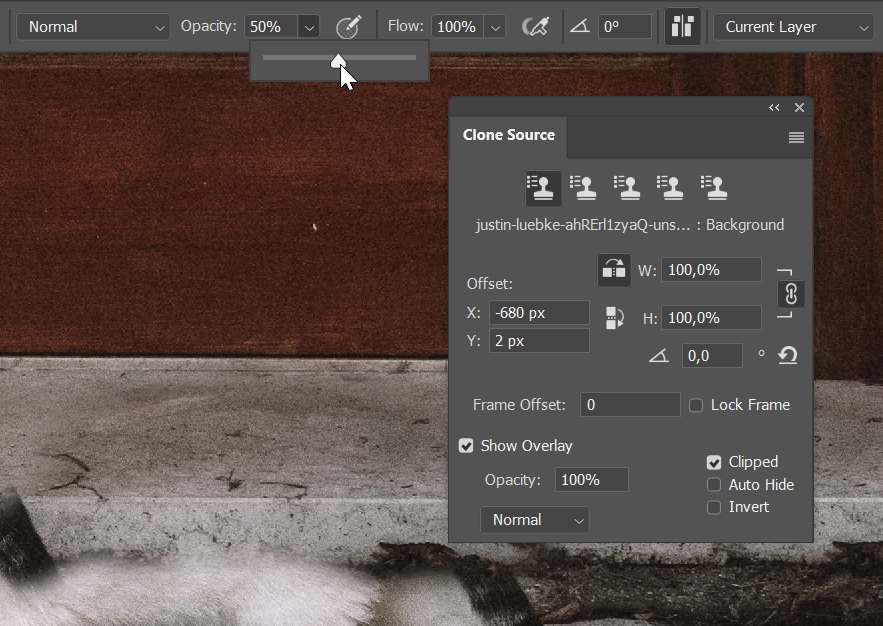Image resolution: width=883 pixels, height=626 pixels.
Task: Enable pressure for opacity icon
Action: pyautogui.click(x=348, y=27)
